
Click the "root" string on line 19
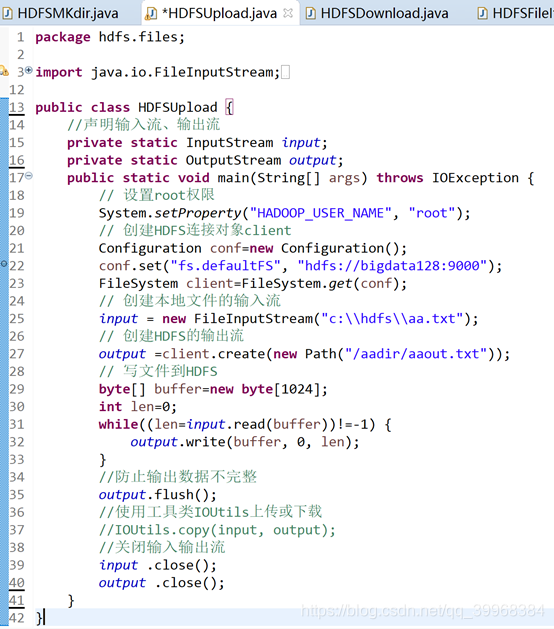pos(432,213)
